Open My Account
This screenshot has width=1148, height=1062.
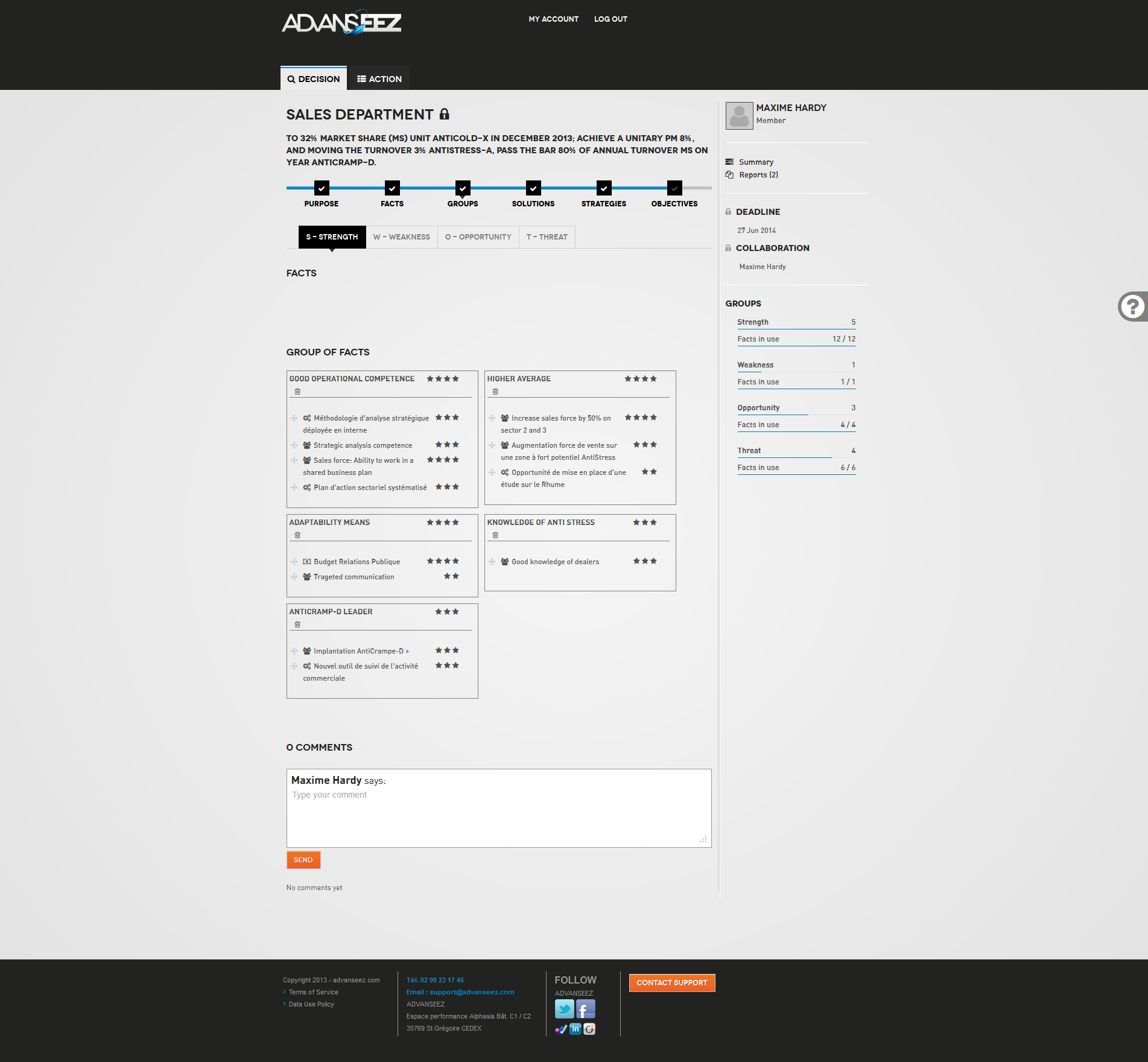tap(554, 19)
